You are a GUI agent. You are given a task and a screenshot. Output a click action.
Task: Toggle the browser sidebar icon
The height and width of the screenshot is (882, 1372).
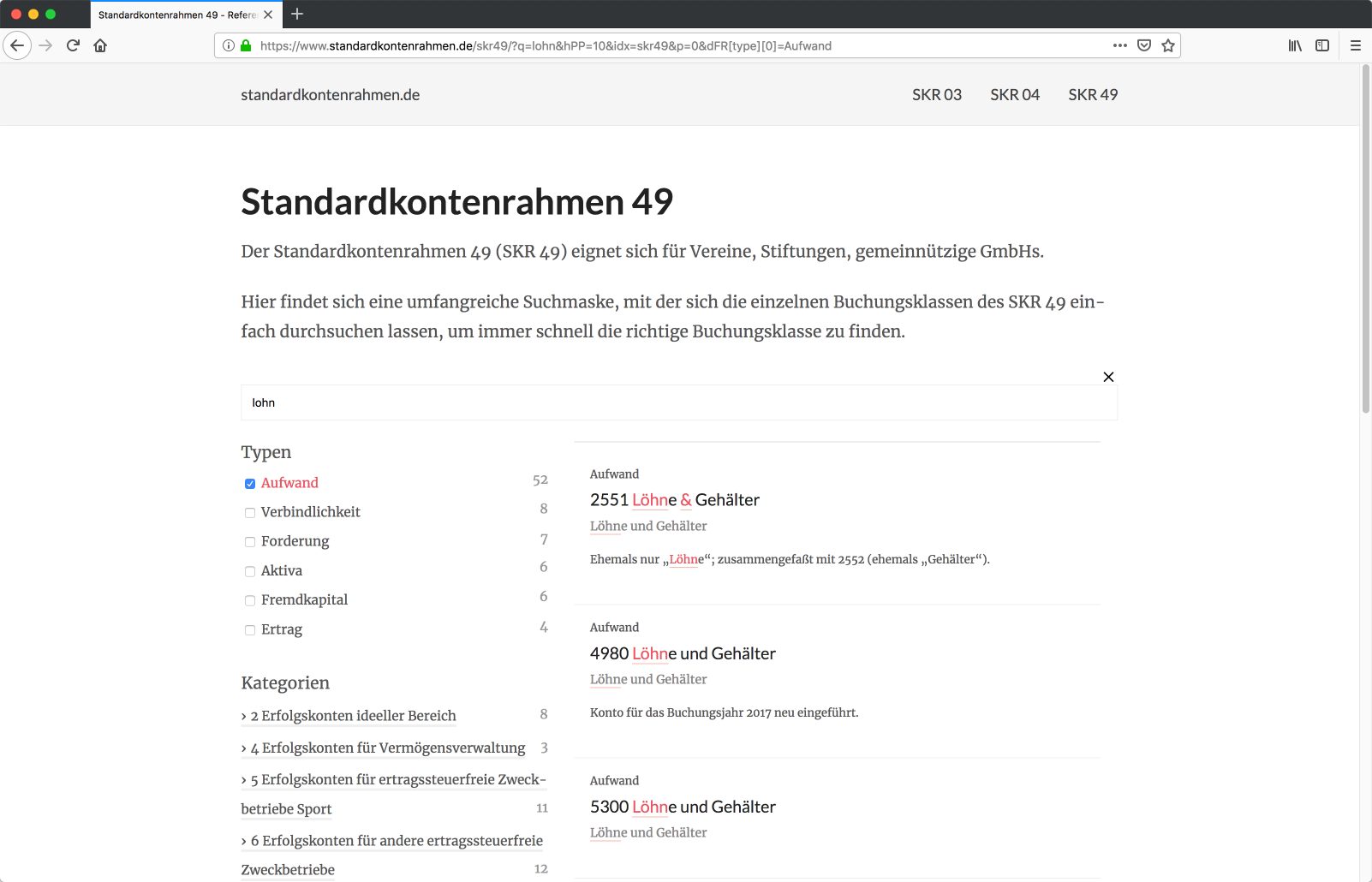(1321, 45)
